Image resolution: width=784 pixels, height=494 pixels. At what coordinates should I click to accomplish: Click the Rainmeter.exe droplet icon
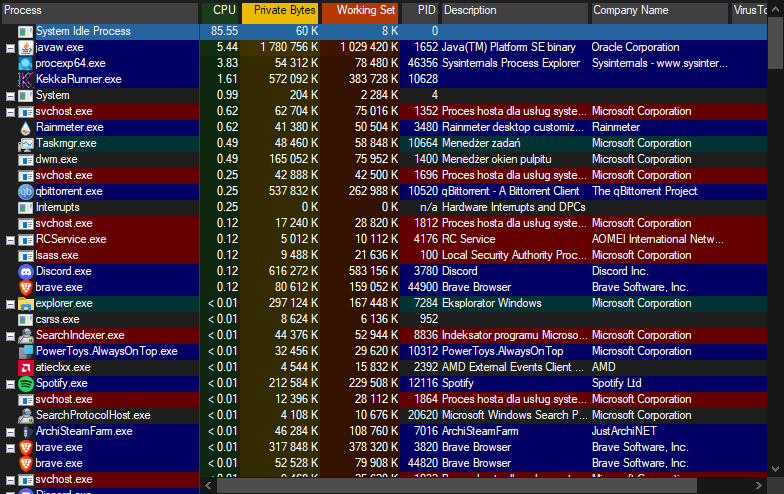(26, 128)
